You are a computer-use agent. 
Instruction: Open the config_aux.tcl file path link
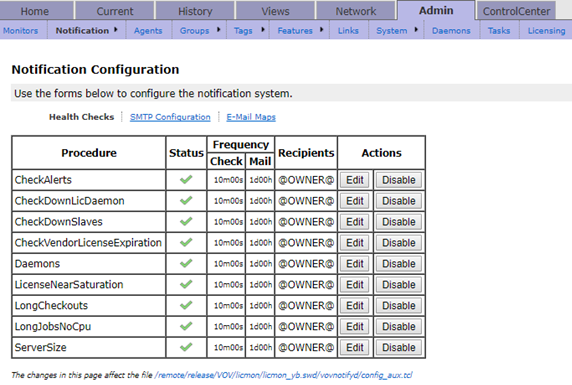tap(283, 375)
